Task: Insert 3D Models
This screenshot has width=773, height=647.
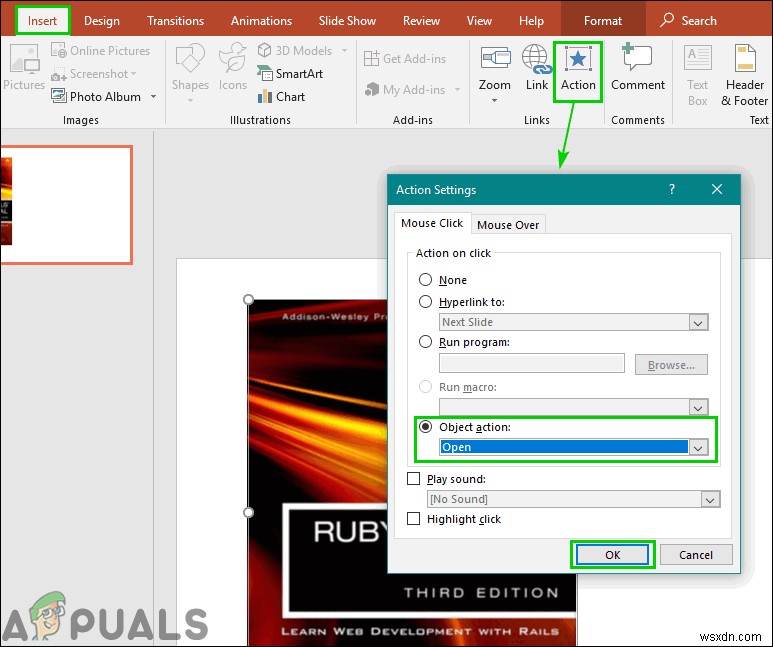Action: [x=295, y=50]
